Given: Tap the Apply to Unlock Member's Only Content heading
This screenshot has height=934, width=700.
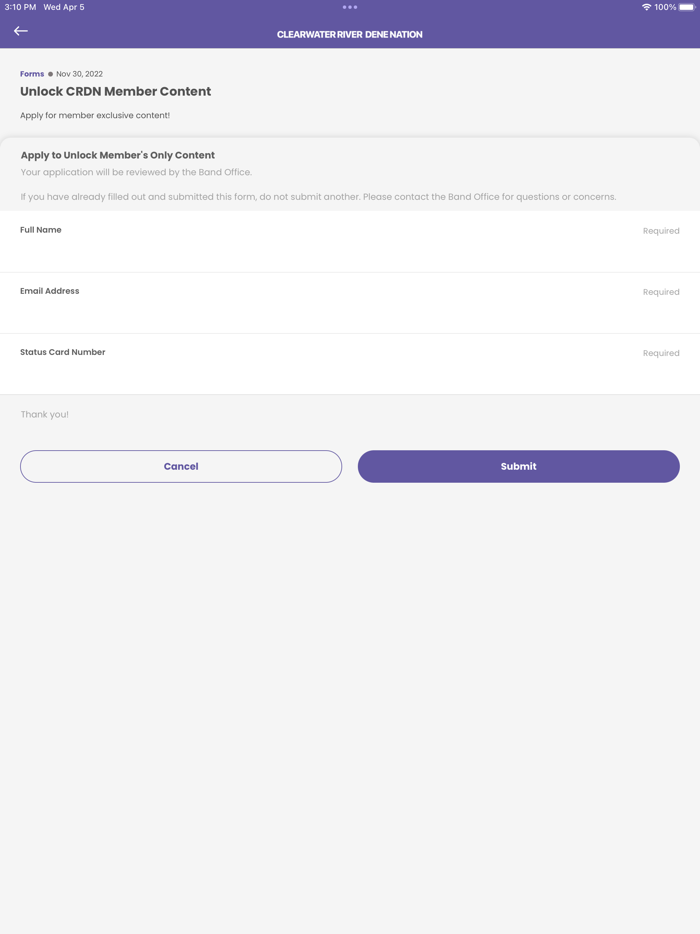Looking at the screenshot, I should 118,155.
